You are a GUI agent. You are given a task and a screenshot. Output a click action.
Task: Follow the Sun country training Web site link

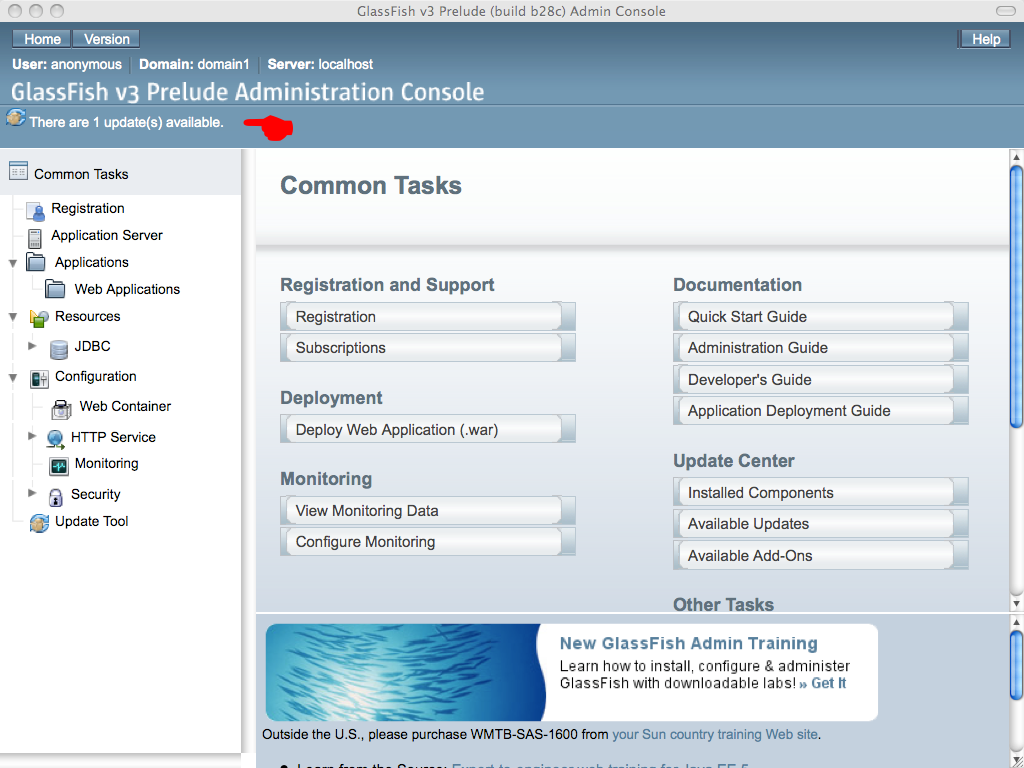click(x=714, y=734)
